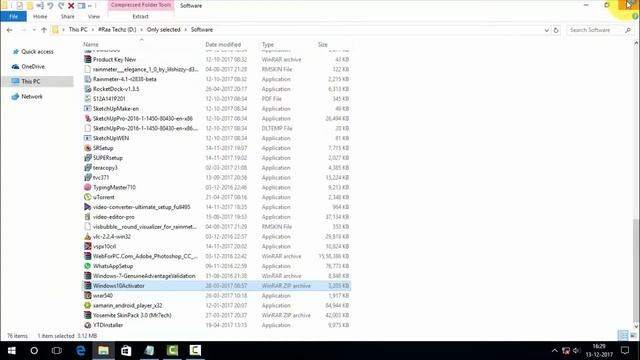
Task: Open the File tab
Action: 13,16
